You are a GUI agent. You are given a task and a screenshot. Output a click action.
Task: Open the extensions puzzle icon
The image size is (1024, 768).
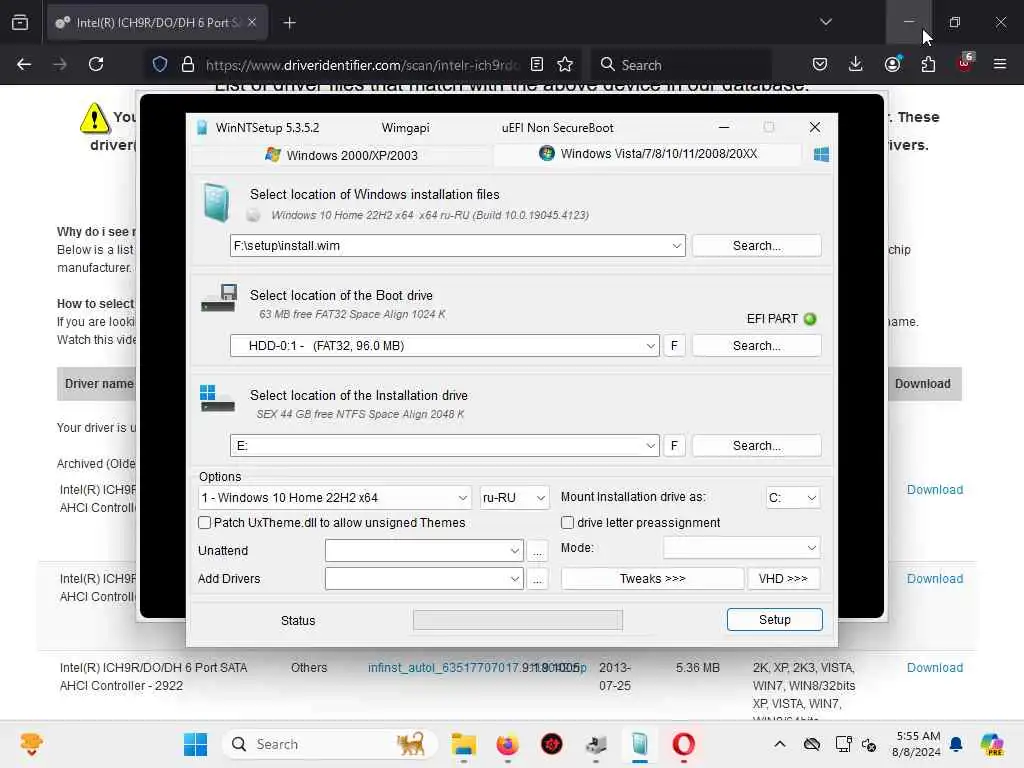pyautogui.click(x=928, y=64)
